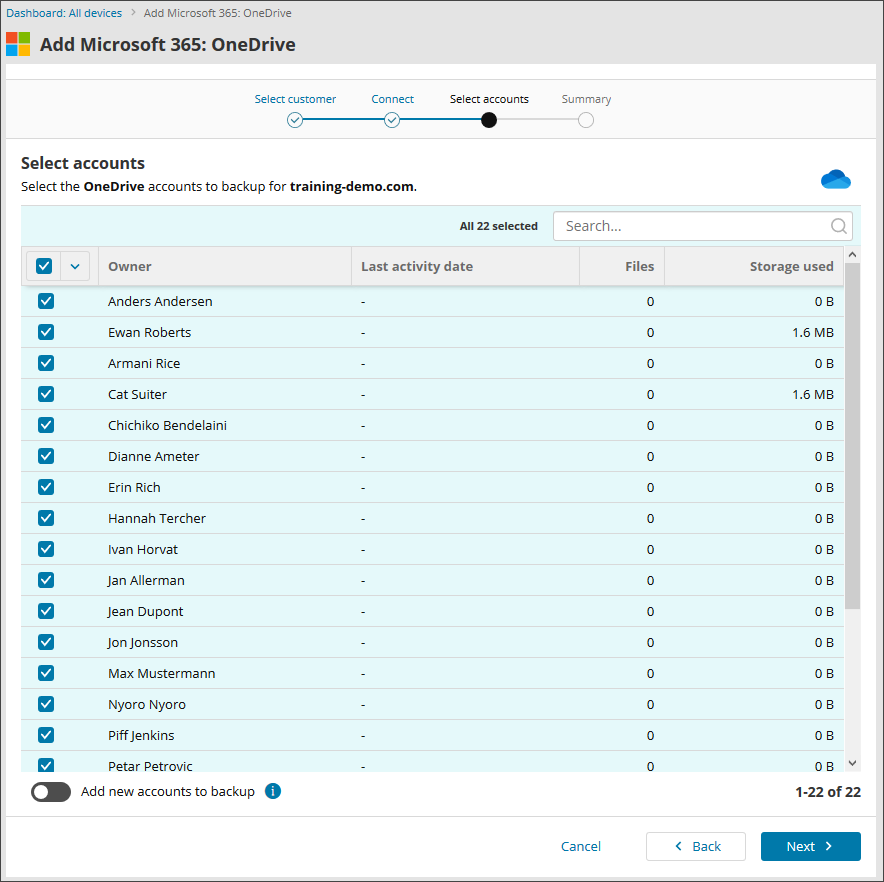Screen dimensions: 884x882
Task: Uncheck Armani Rice's checkbox
Action: [46, 363]
